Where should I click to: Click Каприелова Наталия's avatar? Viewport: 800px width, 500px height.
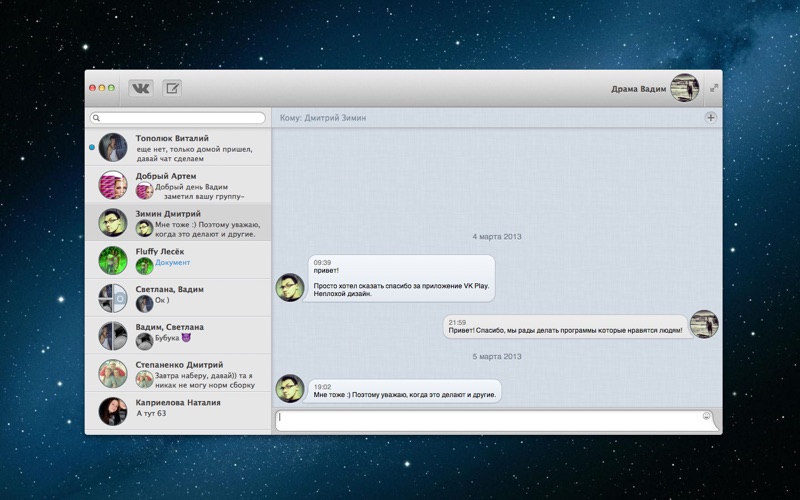pos(113,411)
